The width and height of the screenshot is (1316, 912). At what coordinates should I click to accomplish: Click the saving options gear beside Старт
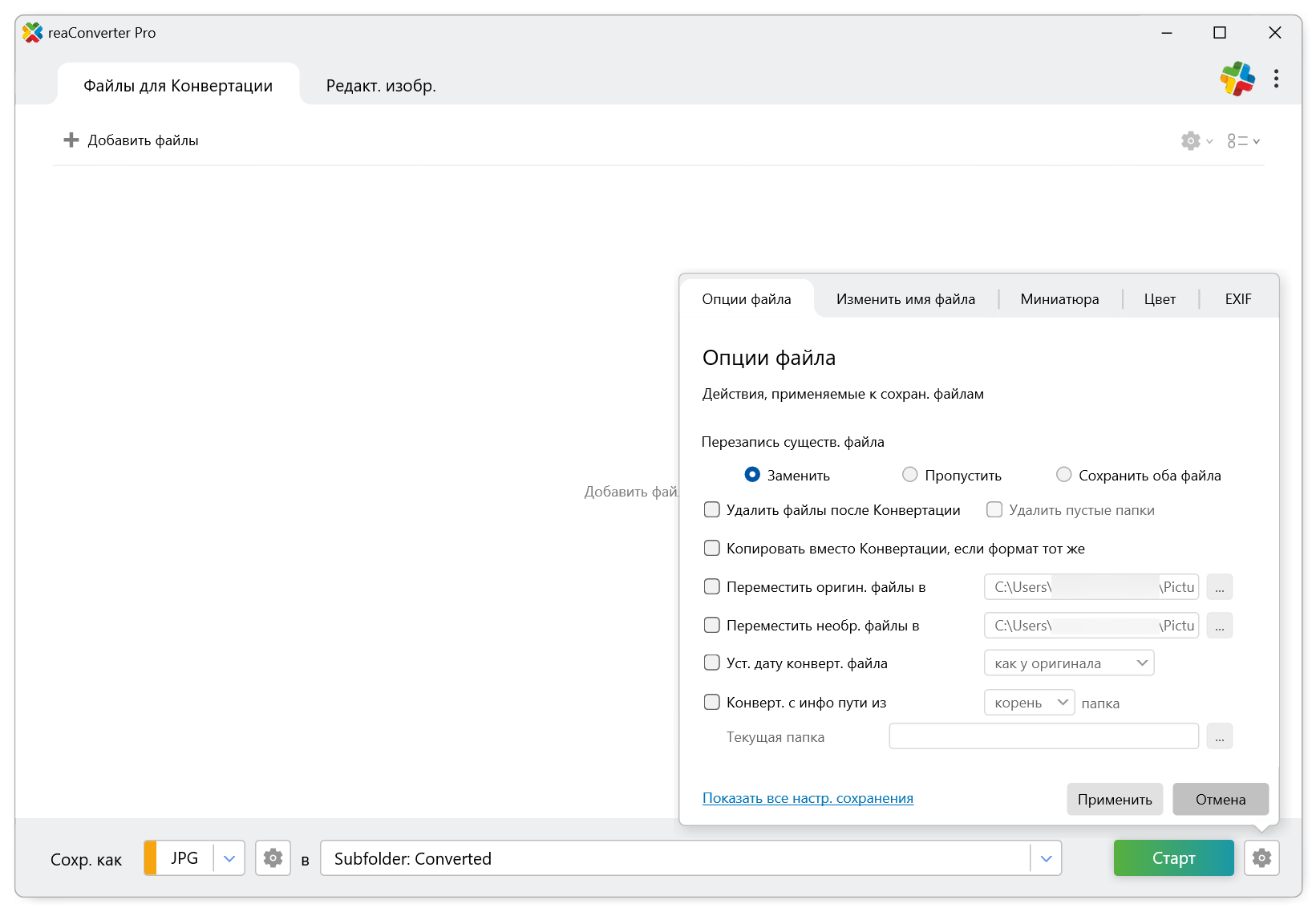[1261, 858]
